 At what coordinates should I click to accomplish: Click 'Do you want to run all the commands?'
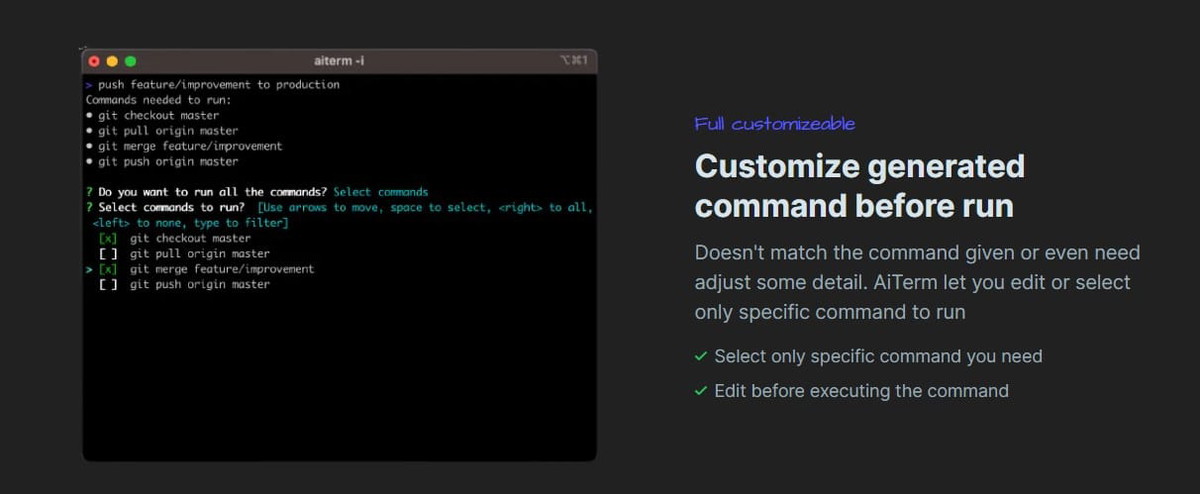213,192
